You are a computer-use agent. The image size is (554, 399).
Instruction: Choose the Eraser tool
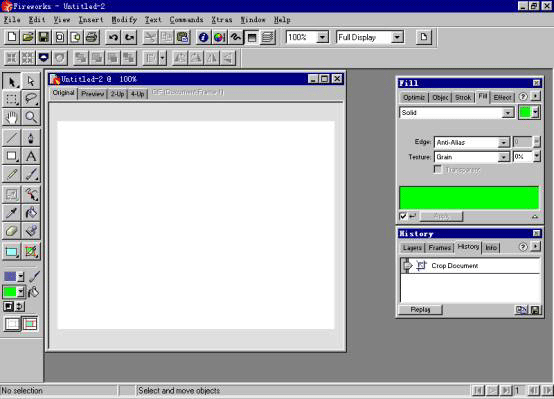pyautogui.click(x=12, y=231)
